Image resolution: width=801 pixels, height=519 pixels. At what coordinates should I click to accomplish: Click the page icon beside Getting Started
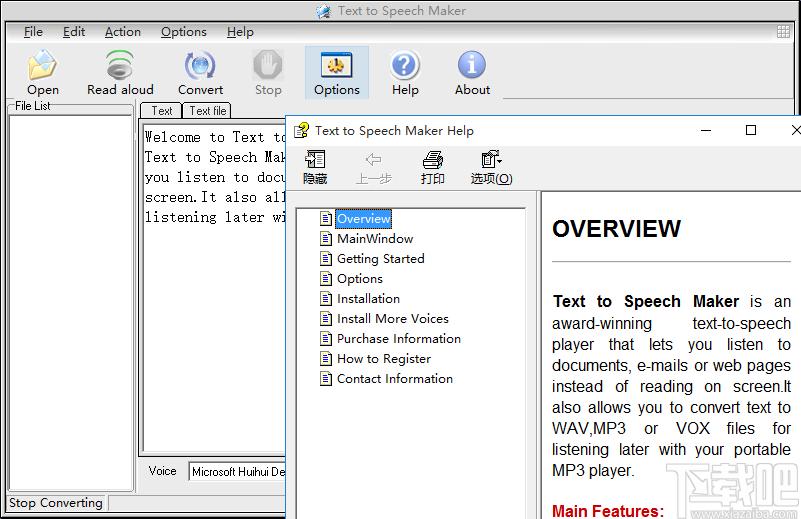coord(326,258)
